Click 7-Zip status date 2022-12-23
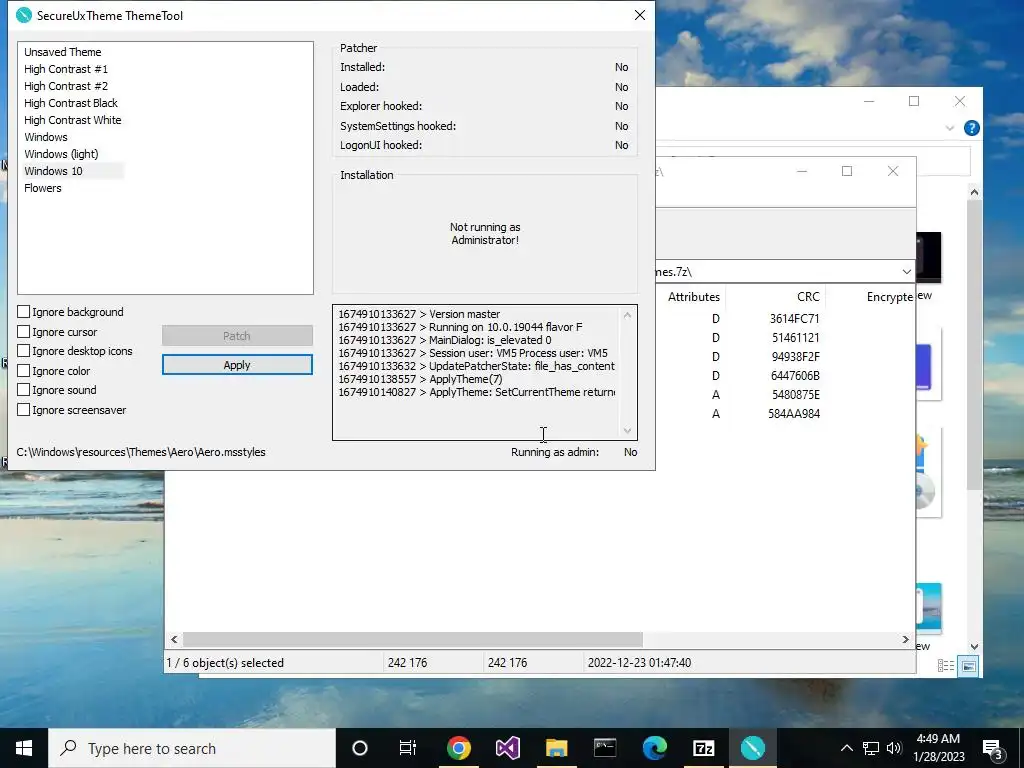Image resolution: width=1024 pixels, height=768 pixels. tap(639, 662)
